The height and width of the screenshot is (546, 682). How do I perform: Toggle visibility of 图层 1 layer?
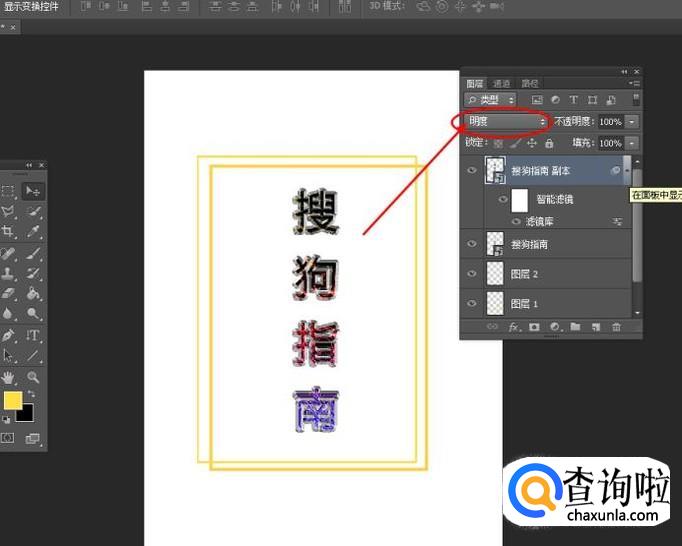point(472,303)
